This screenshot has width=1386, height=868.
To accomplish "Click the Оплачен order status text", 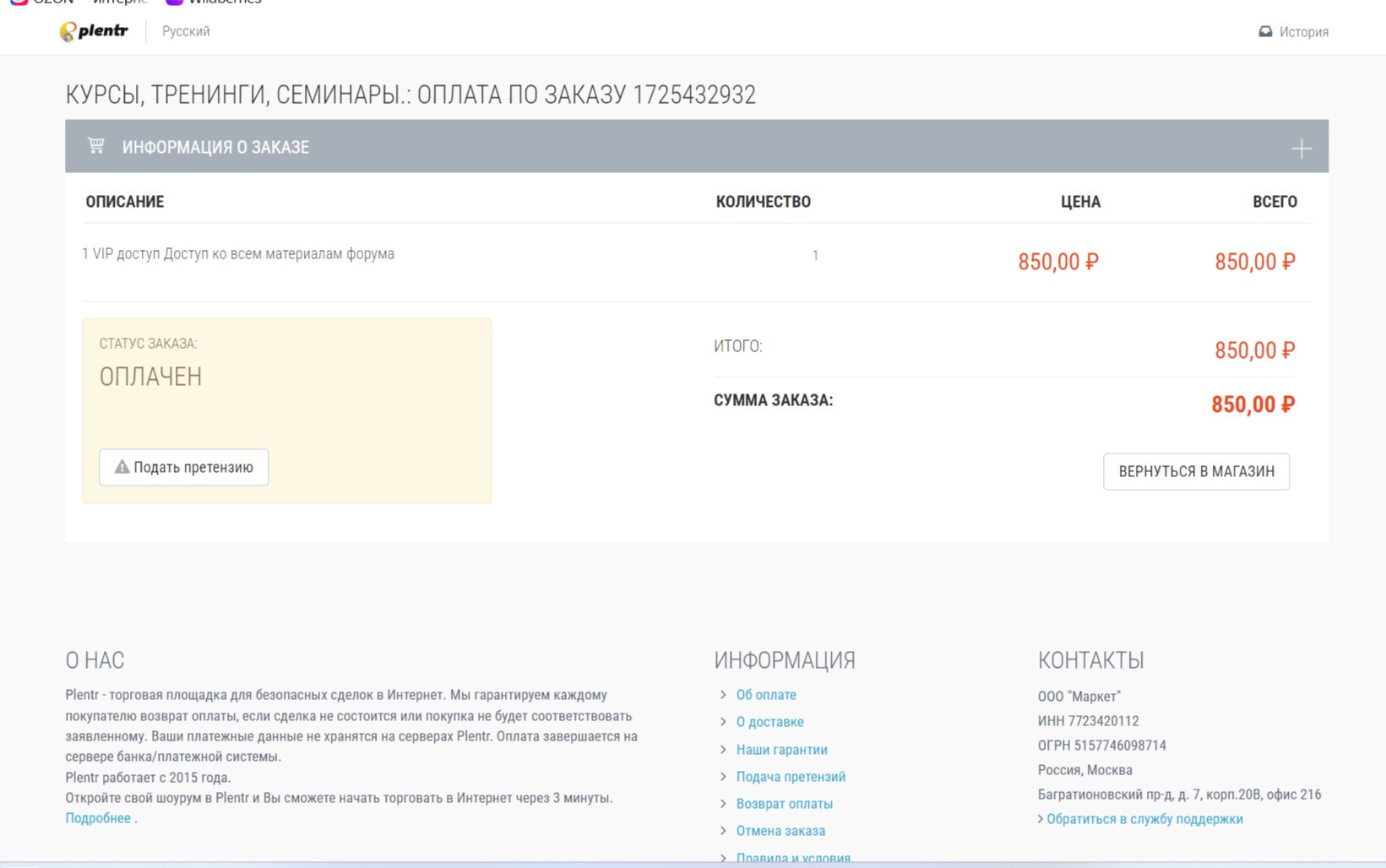I will click(151, 377).
